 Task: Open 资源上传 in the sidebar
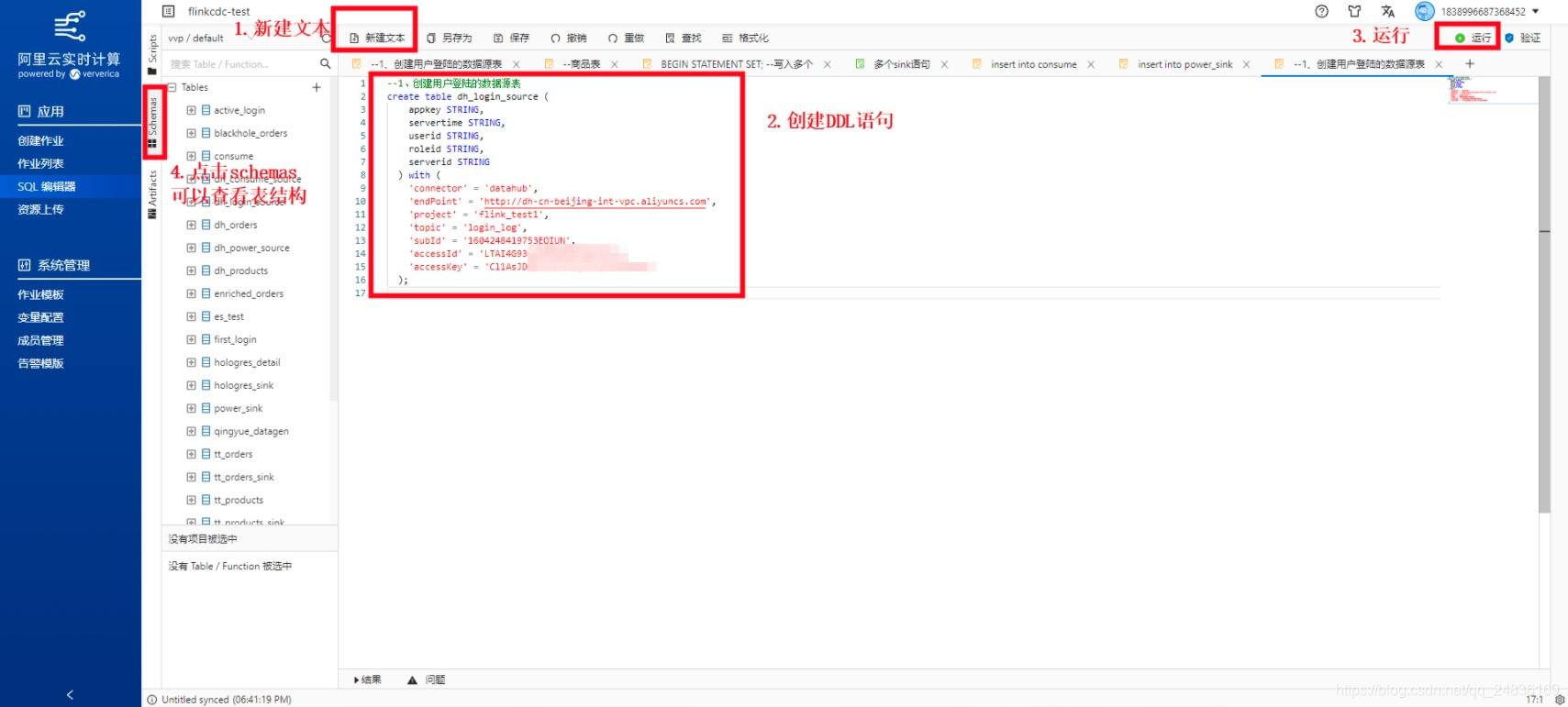[x=41, y=209]
